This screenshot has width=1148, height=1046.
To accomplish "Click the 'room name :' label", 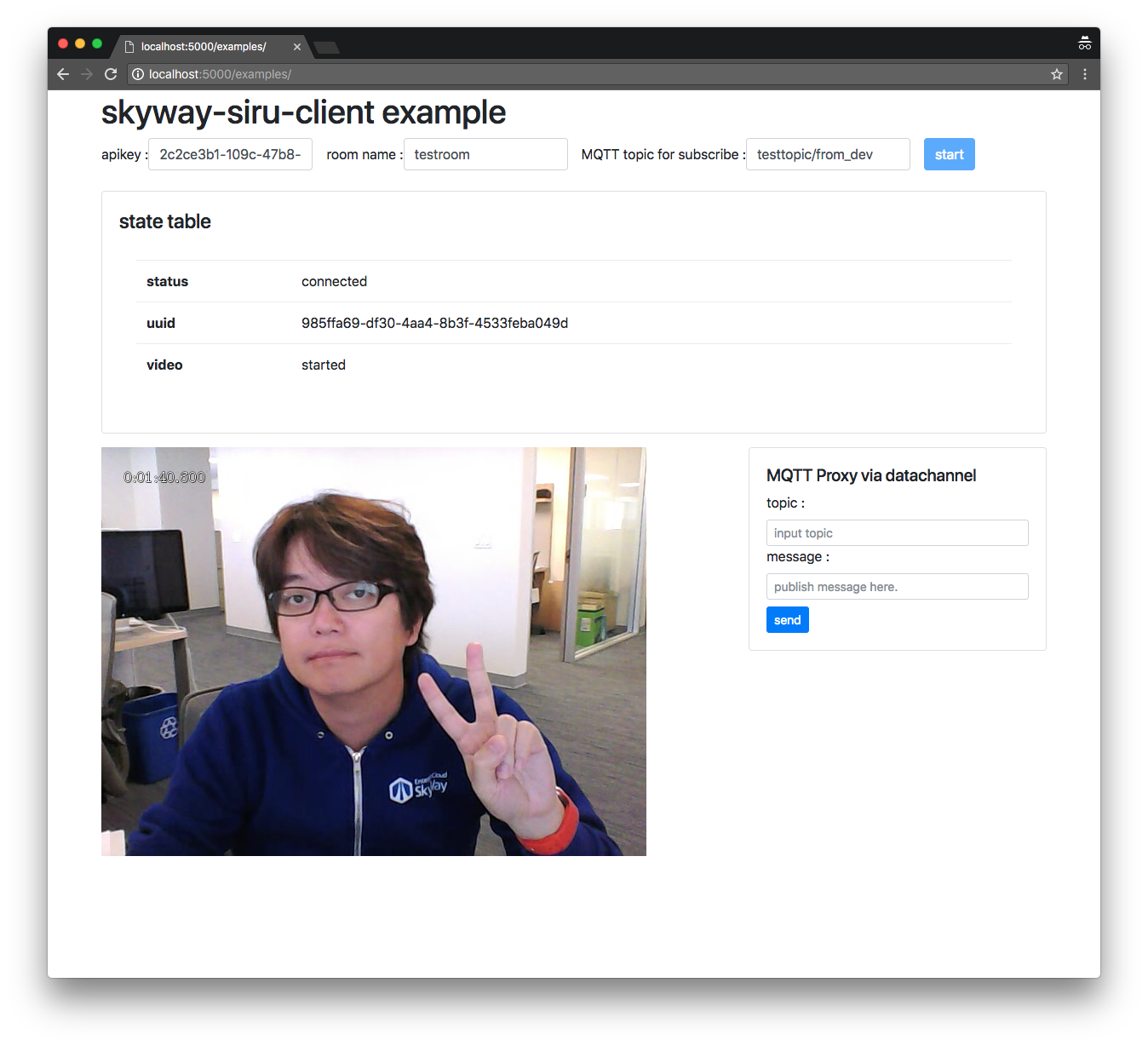I will pyautogui.click(x=364, y=154).
